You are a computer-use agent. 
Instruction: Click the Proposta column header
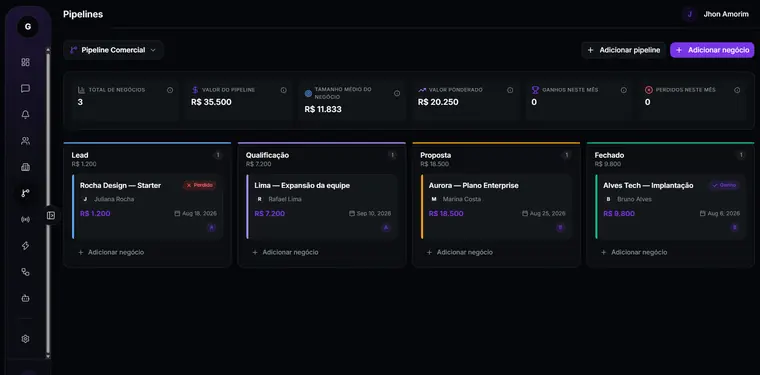coord(435,155)
